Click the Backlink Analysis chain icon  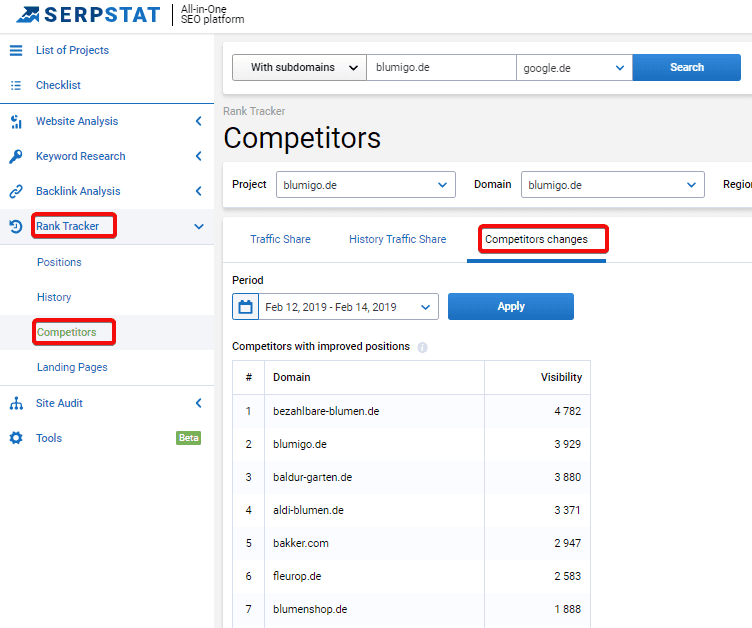click(16, 191)
